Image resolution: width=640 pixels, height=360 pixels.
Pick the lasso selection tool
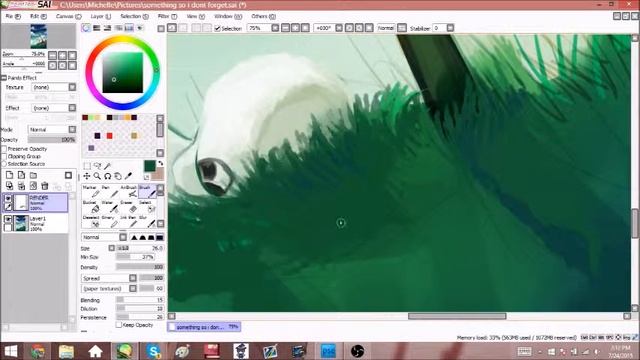[x=97, y=166]
